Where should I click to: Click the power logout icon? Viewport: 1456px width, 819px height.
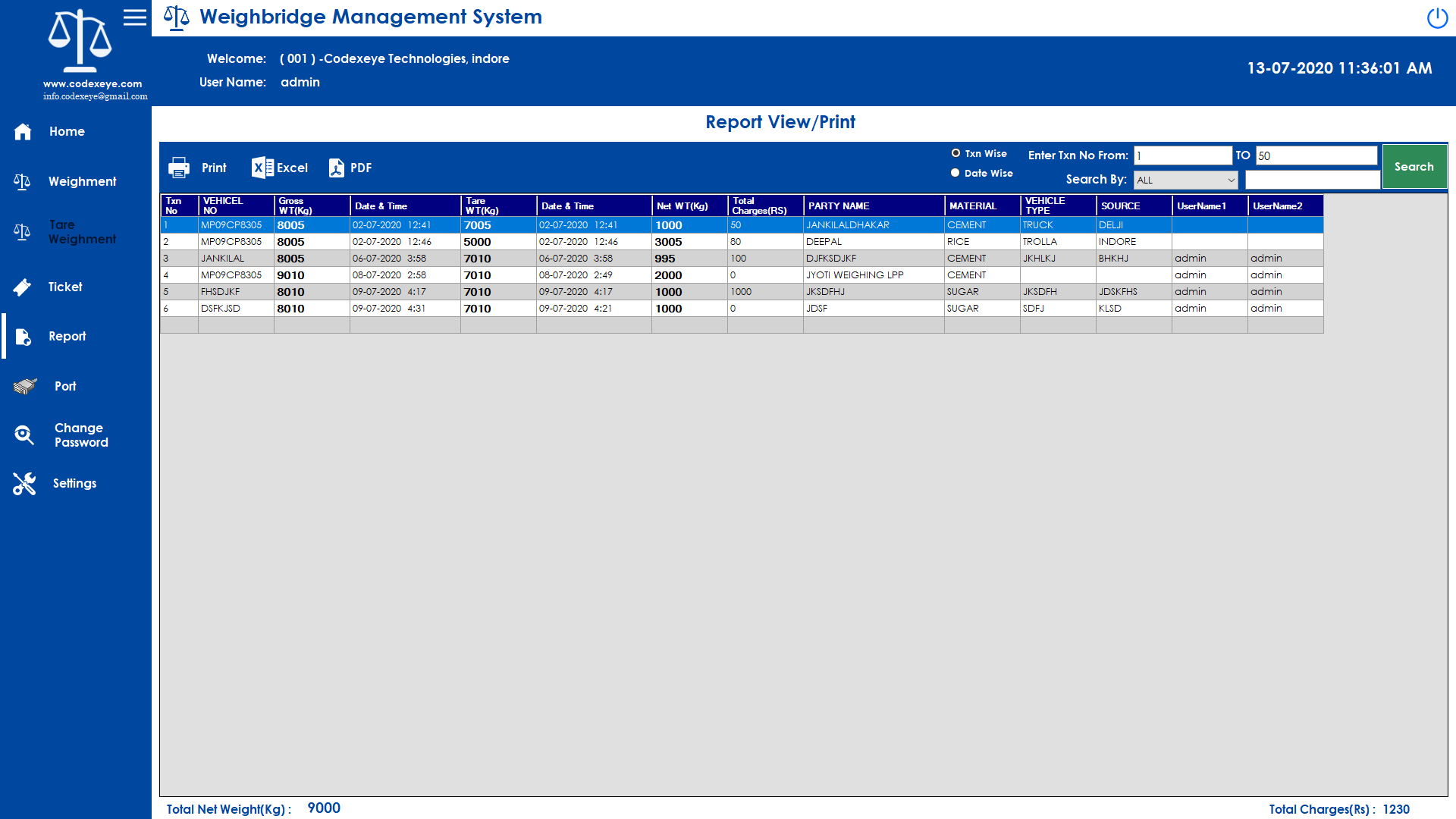pos(1436,18)
